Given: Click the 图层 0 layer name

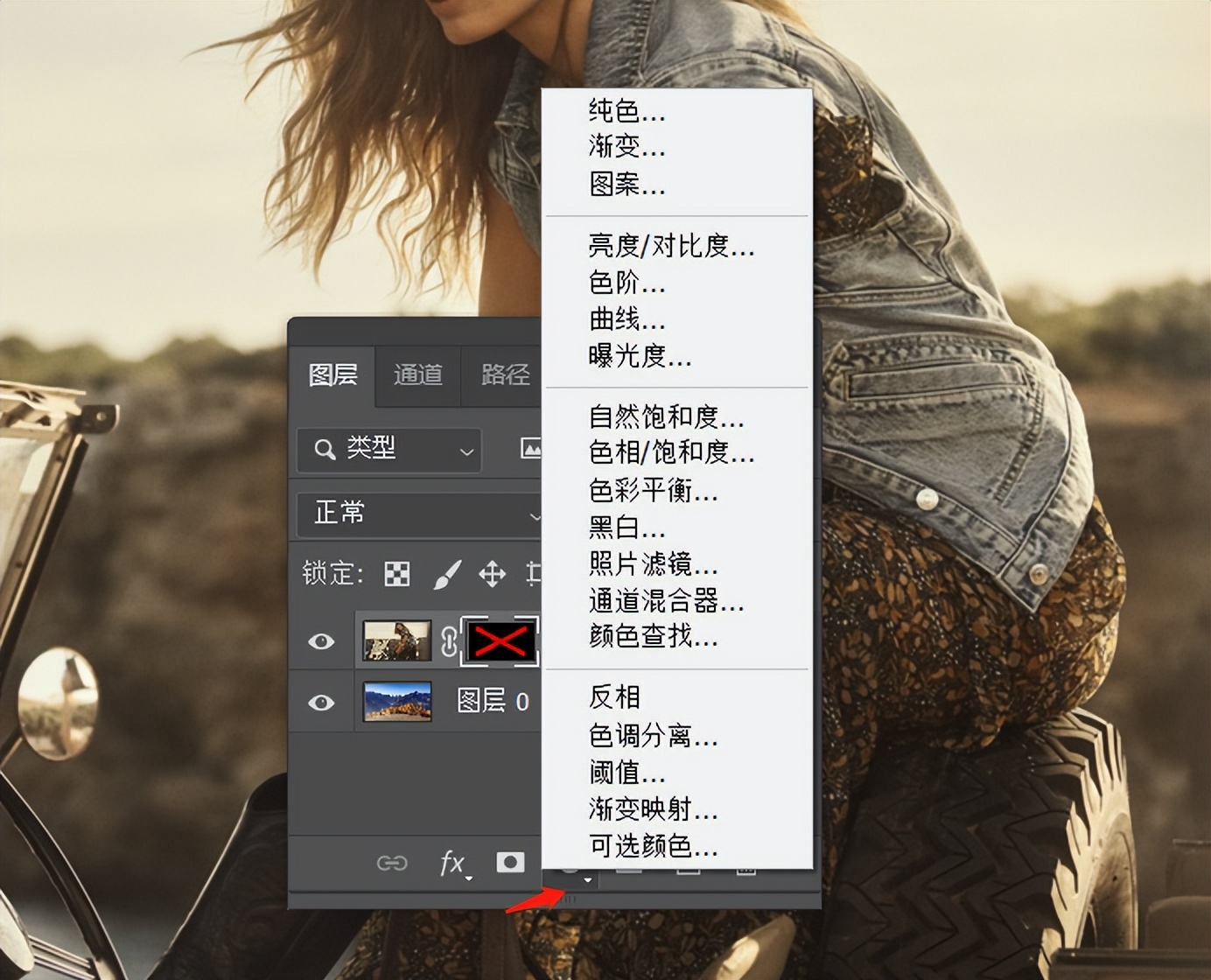Looking at the screenshot, I should coord(493,702).
